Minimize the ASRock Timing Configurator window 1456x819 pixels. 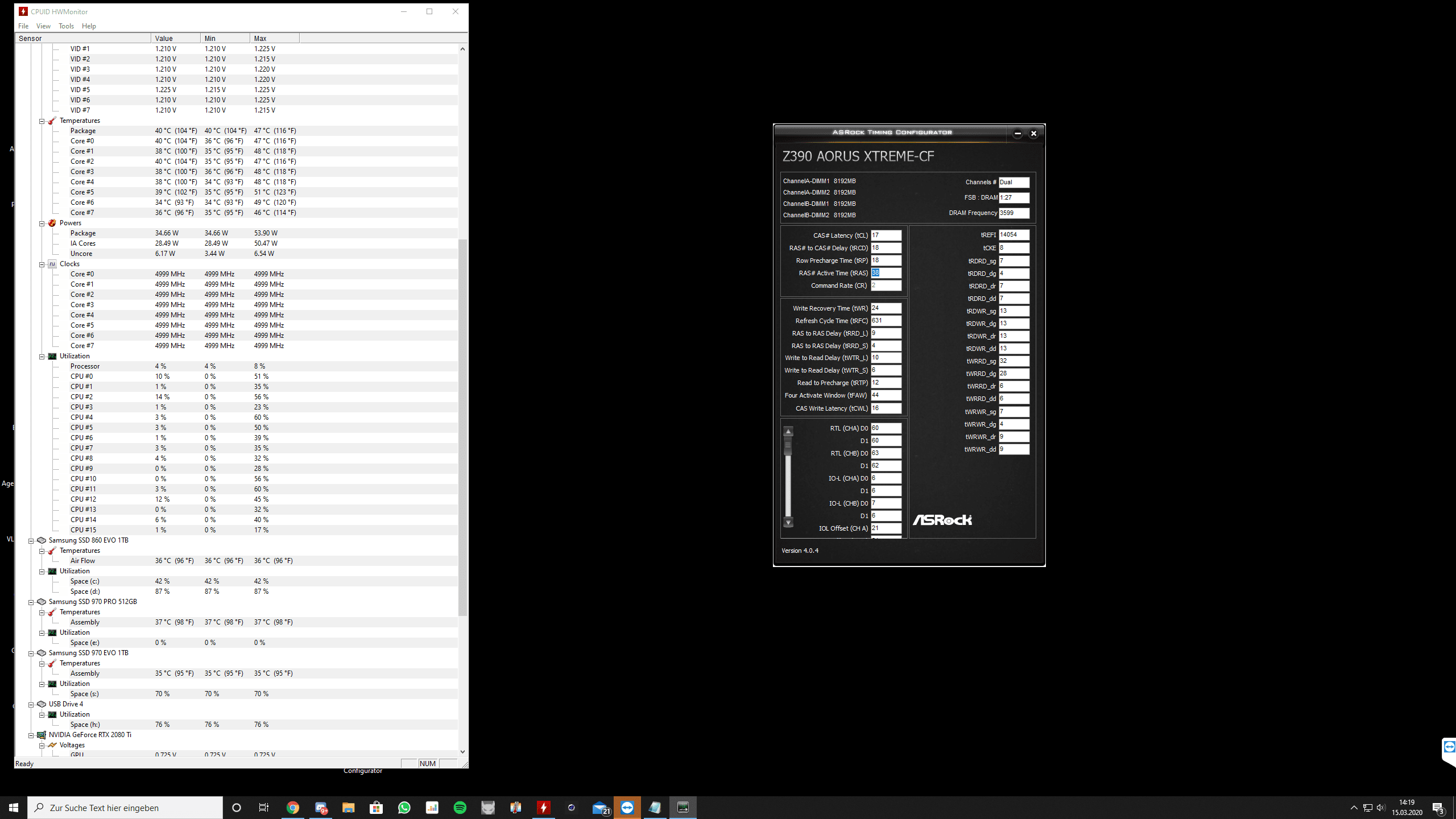coord(1017,134)
